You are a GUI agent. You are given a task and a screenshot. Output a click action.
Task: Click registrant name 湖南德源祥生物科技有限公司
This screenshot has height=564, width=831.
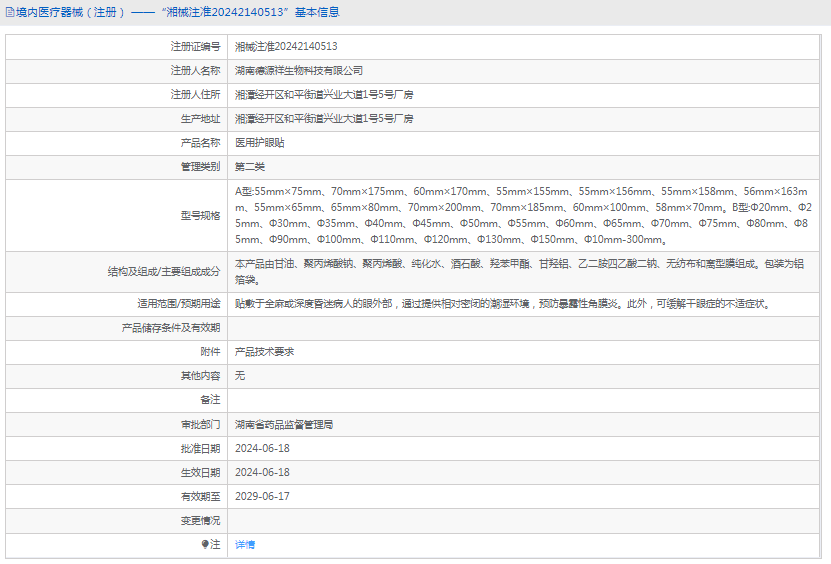[x=299, y=70]
